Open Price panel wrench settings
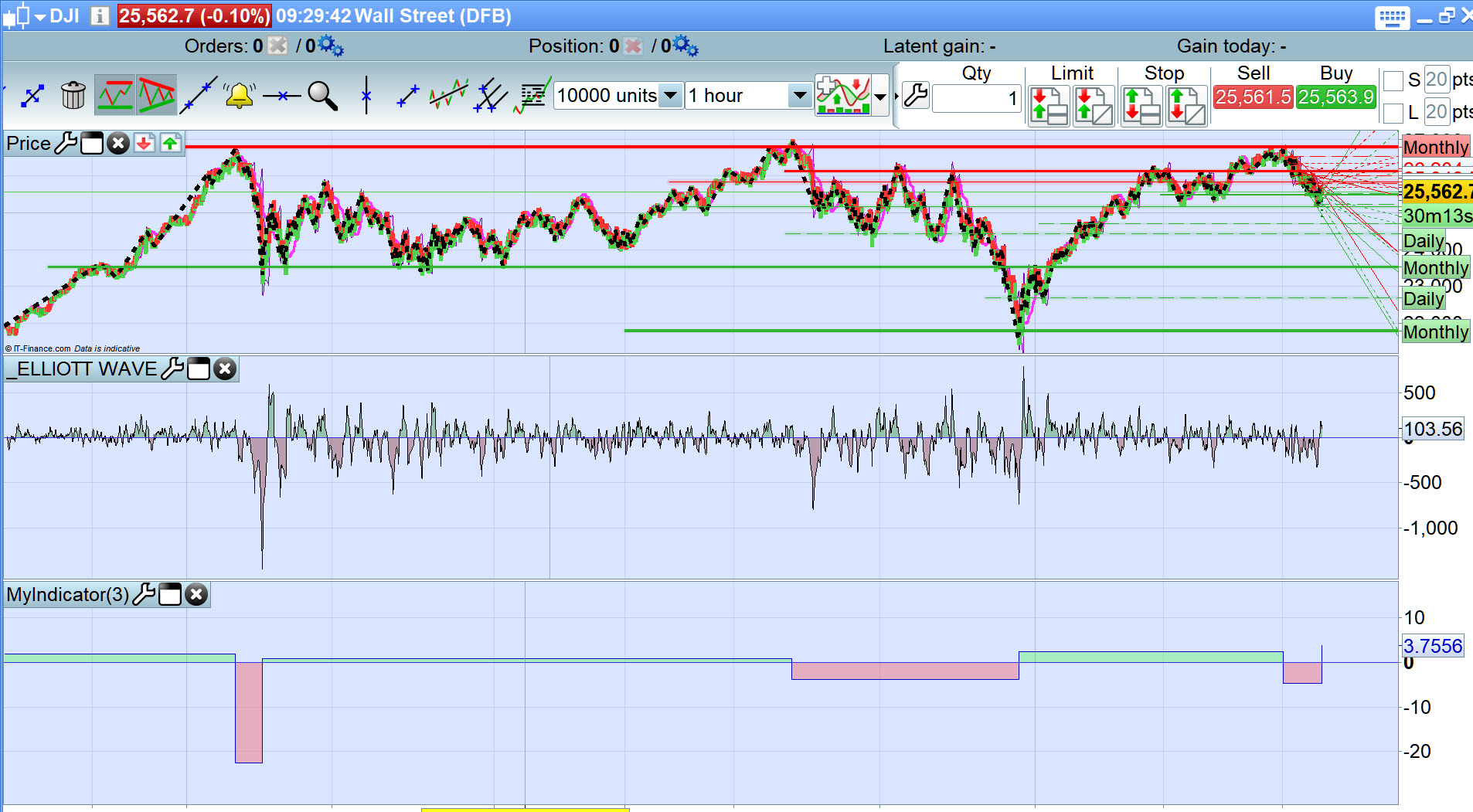Image resolution: width=1473 pixels, height=812 pixels. point(66,143)
